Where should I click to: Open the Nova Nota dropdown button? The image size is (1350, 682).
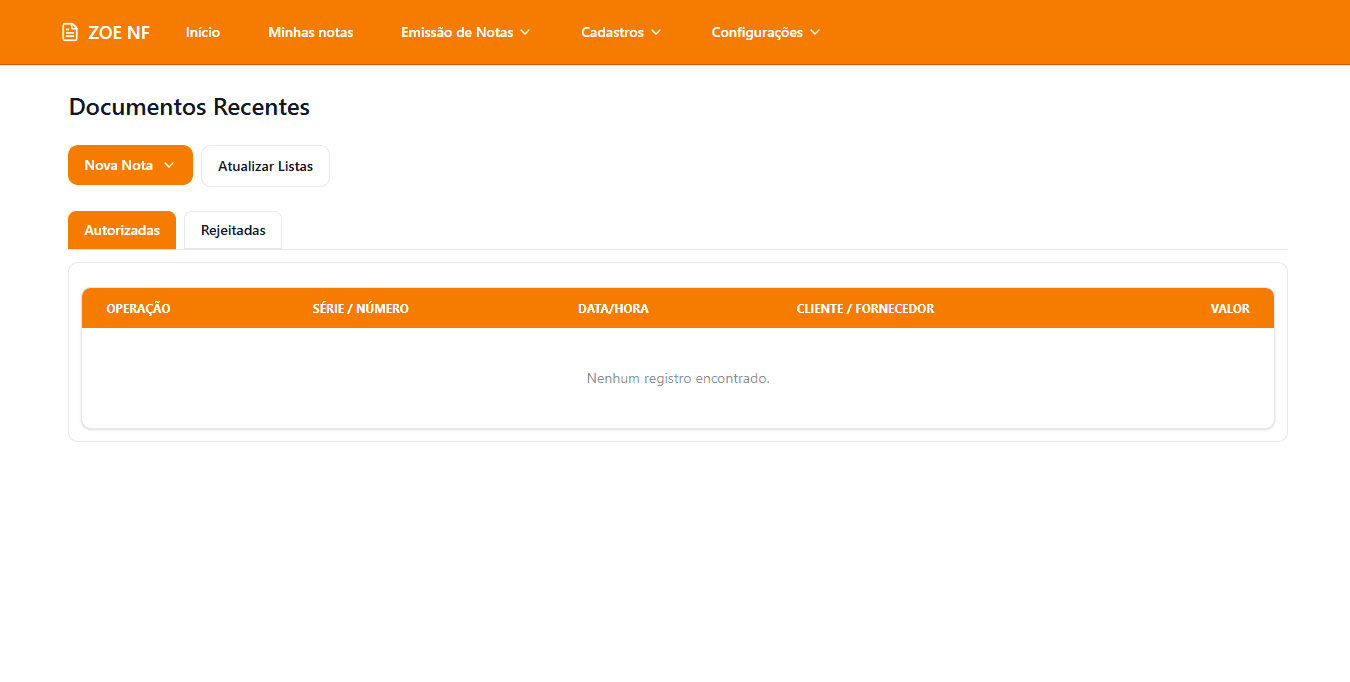tap(130, 165)
